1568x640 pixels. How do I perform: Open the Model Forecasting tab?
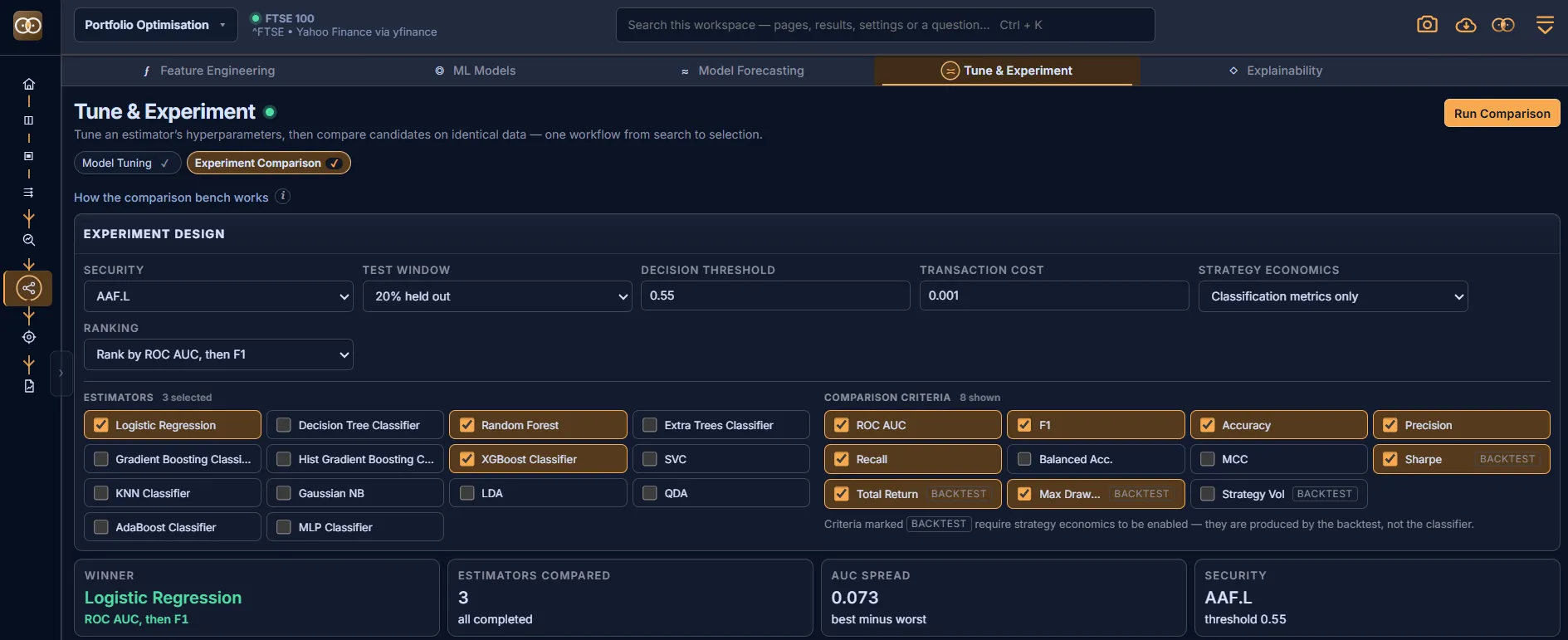coord(742,71)
